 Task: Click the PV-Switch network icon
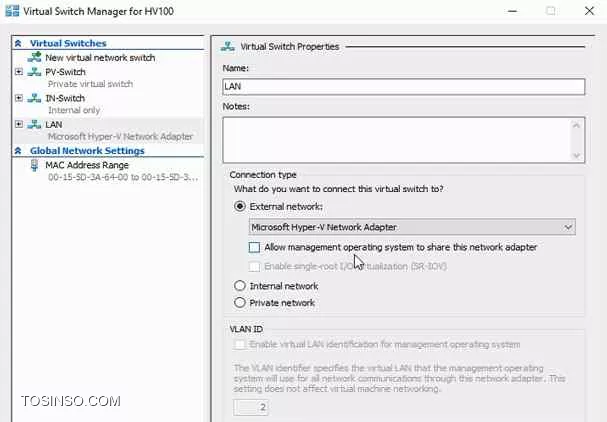(x=34, y=72)
